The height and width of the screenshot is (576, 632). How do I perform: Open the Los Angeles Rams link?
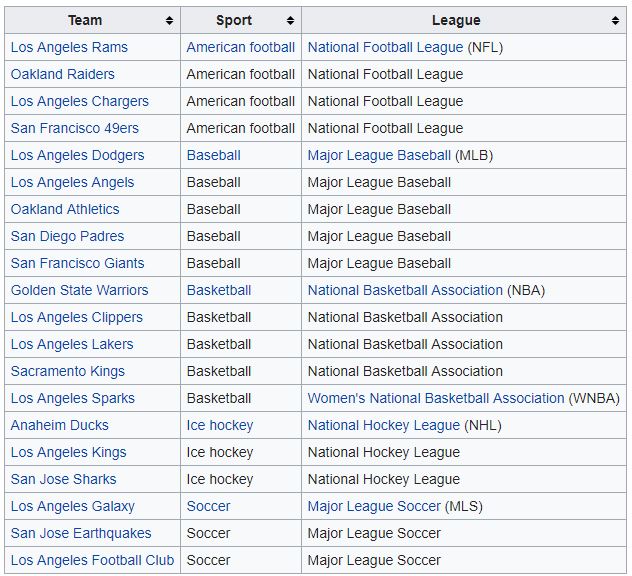(69, 47)
